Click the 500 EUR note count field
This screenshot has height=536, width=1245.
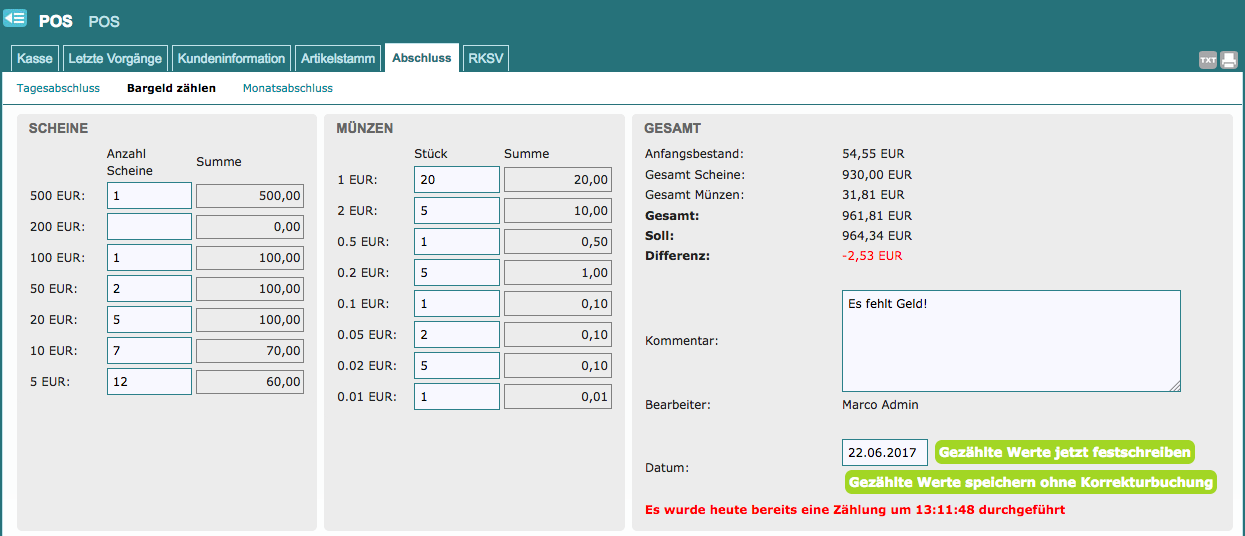pos(149,195)
